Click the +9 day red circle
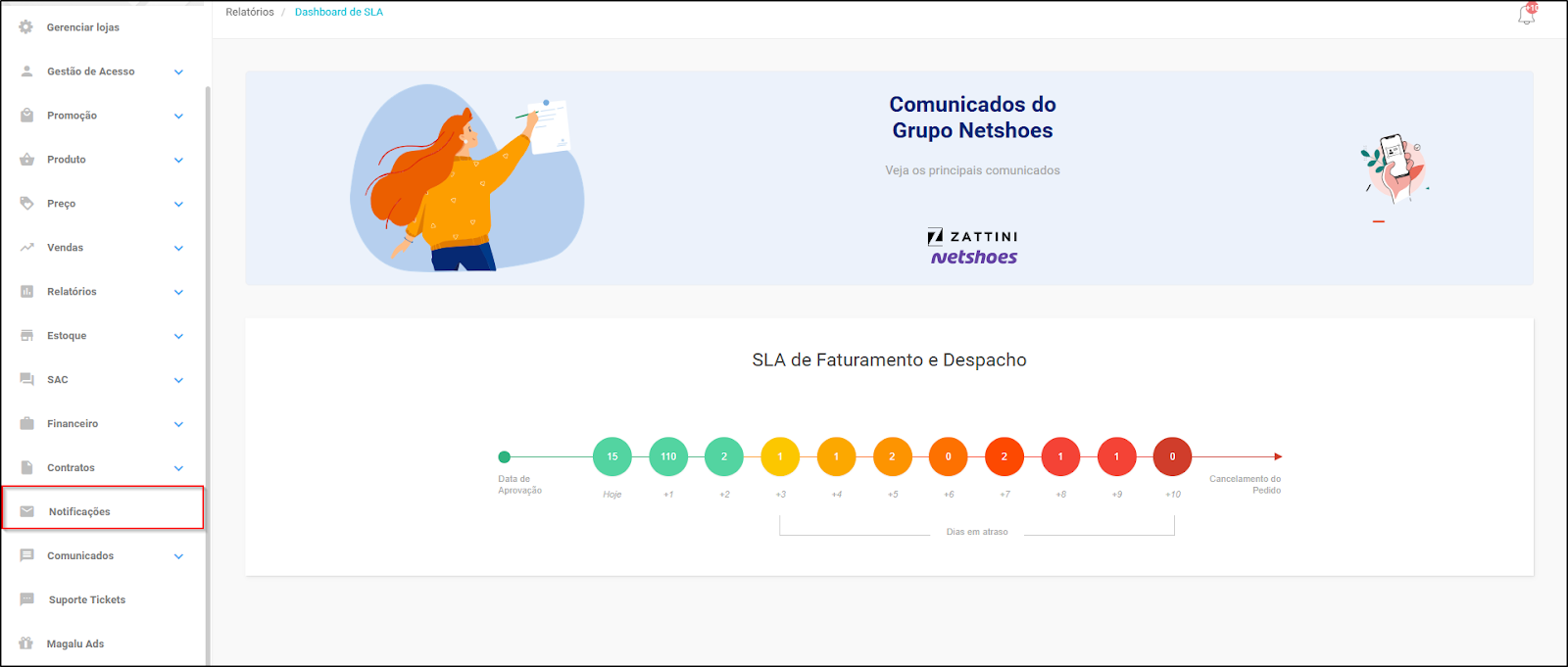The width and height of the screenshot is (1568, 667). (1116, 456)
